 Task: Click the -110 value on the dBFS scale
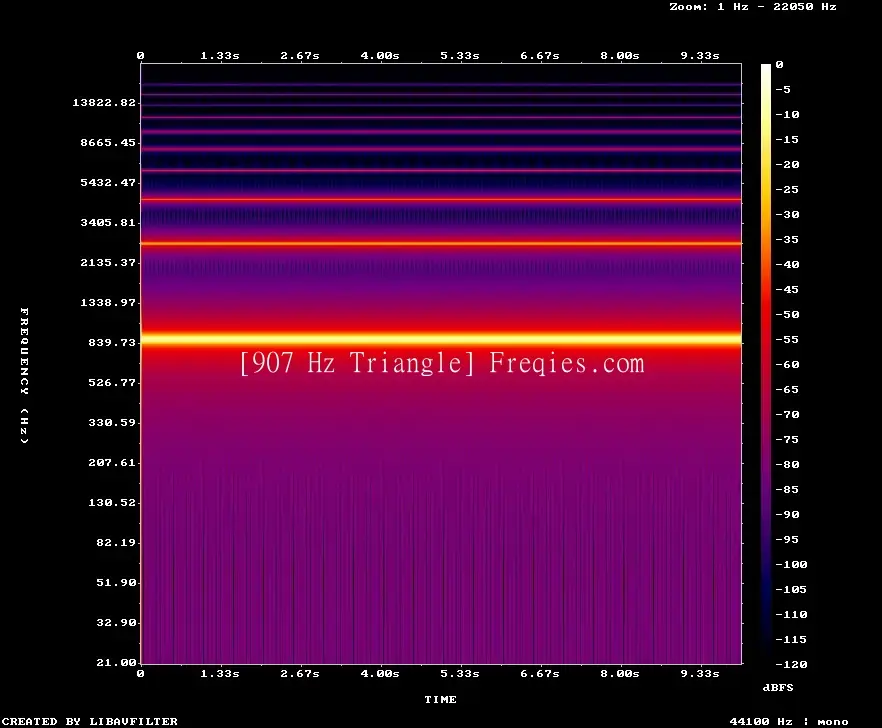[x=791, y=614]
